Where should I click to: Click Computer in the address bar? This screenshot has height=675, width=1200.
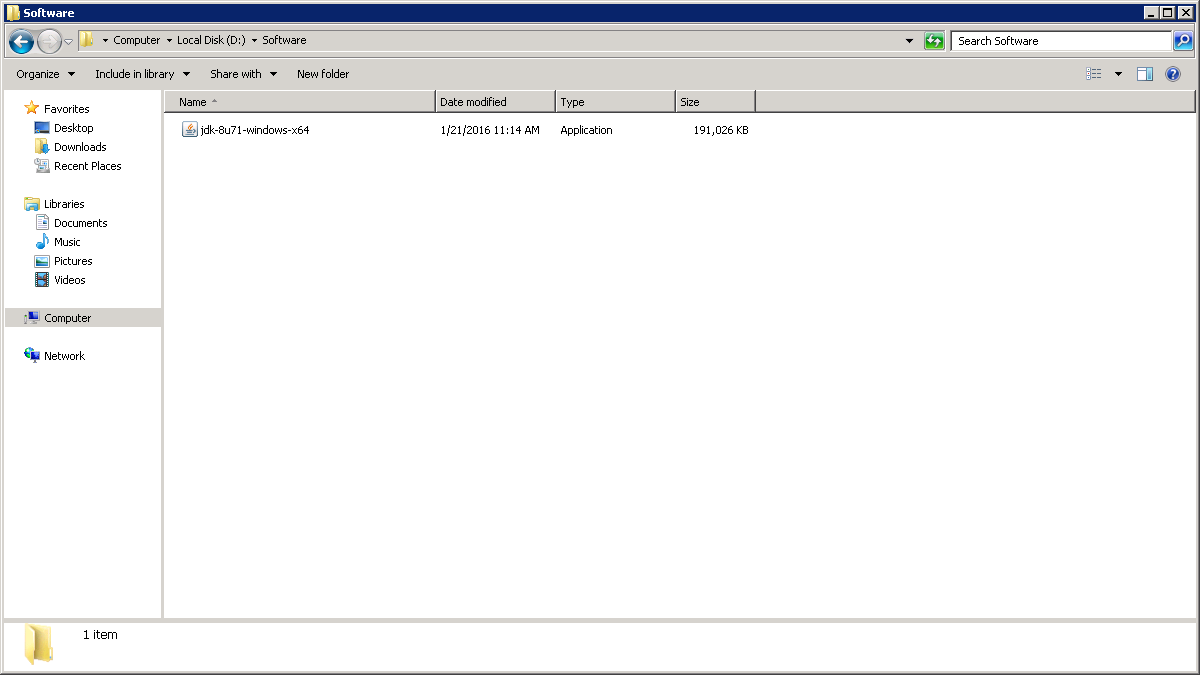(x=137, y=40)
